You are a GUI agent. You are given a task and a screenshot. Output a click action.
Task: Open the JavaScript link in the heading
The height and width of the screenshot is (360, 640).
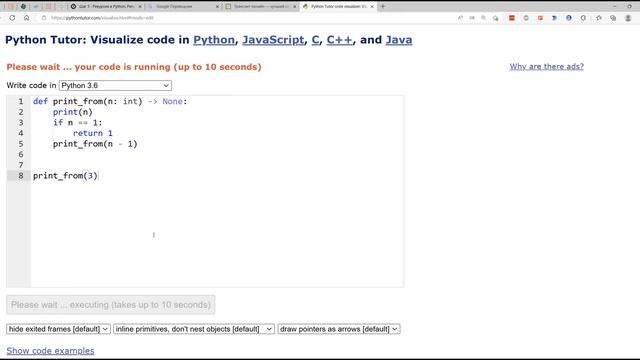(x=273, y=40)
